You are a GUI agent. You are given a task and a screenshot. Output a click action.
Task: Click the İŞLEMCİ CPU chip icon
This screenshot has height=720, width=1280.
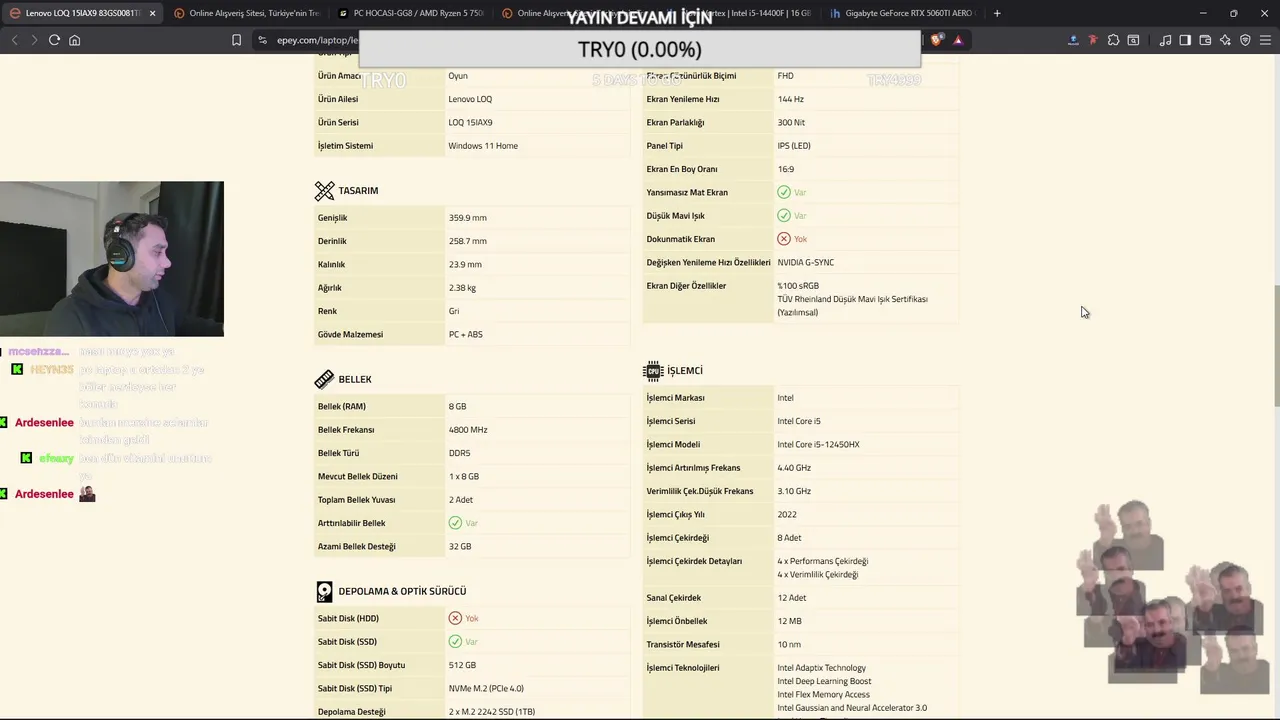[653, 371]
